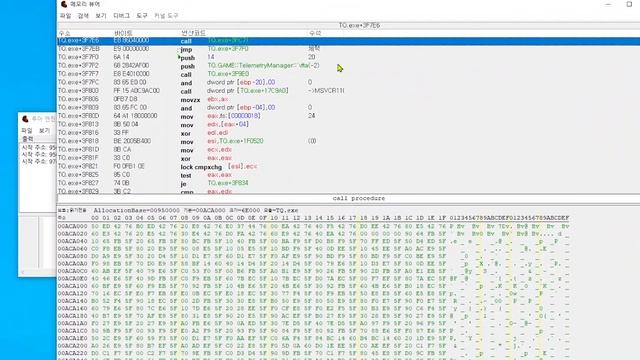
Task: Click the 연산코드 column header
Action: point(193,33)
